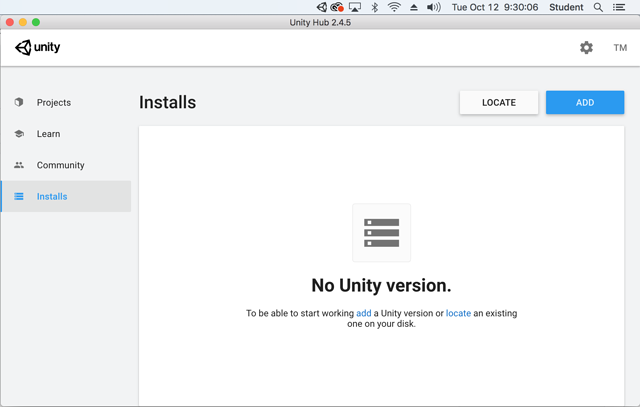This screenshot has width=640, height=407.
Task: Click the 'No Unity version.' heading
Action: pos(381,285)
